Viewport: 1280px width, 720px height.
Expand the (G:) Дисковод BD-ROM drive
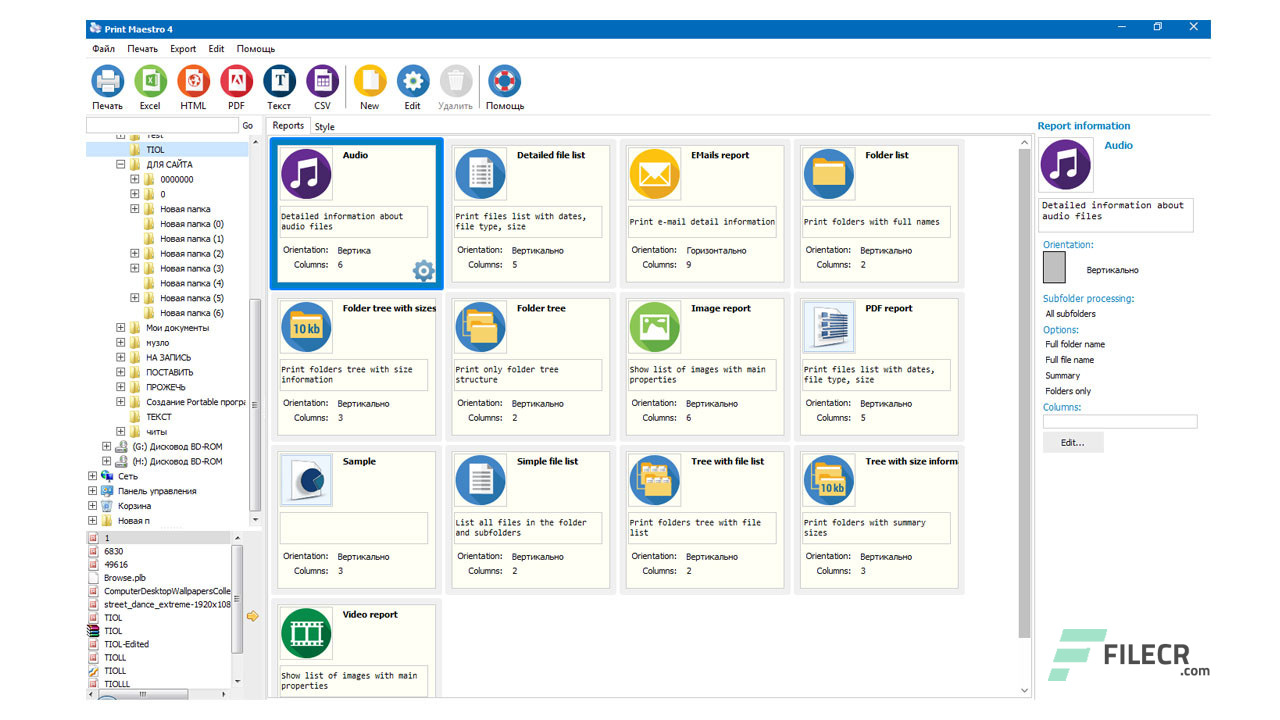pos(107,446)
